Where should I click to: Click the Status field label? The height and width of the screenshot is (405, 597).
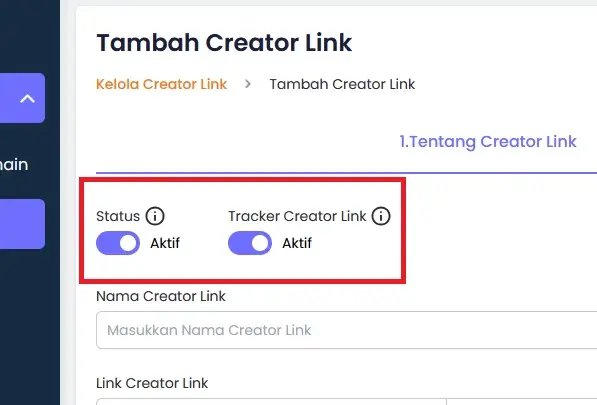tap(118, 216)
